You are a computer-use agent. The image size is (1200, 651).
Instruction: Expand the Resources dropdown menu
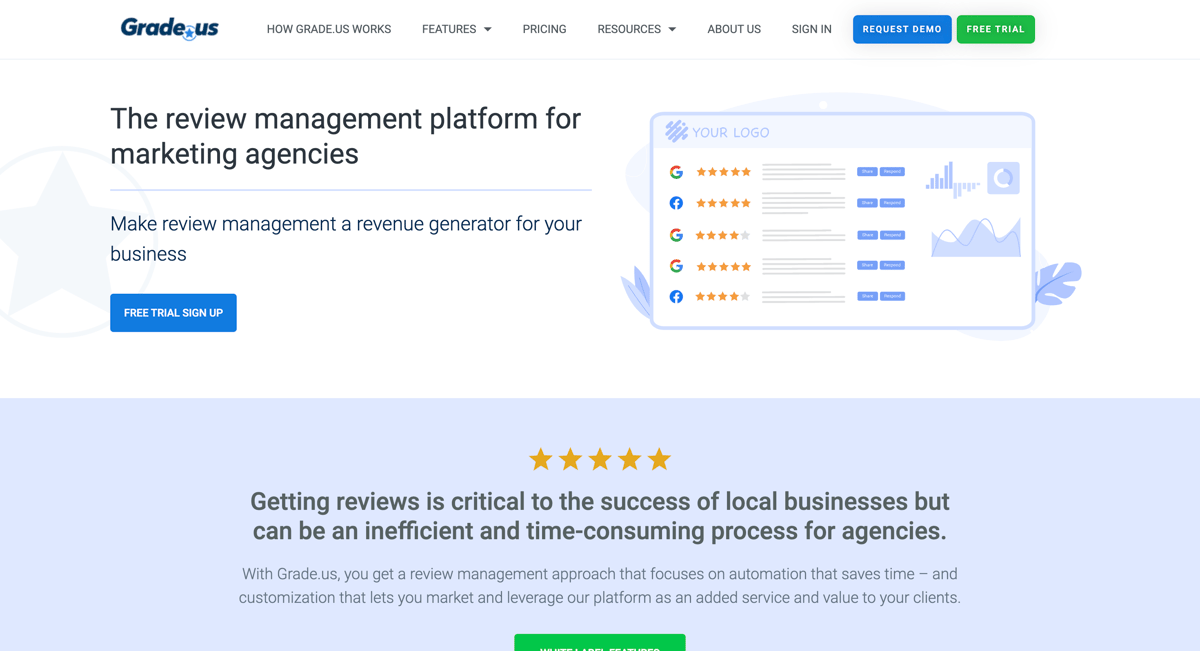[637, 29]
